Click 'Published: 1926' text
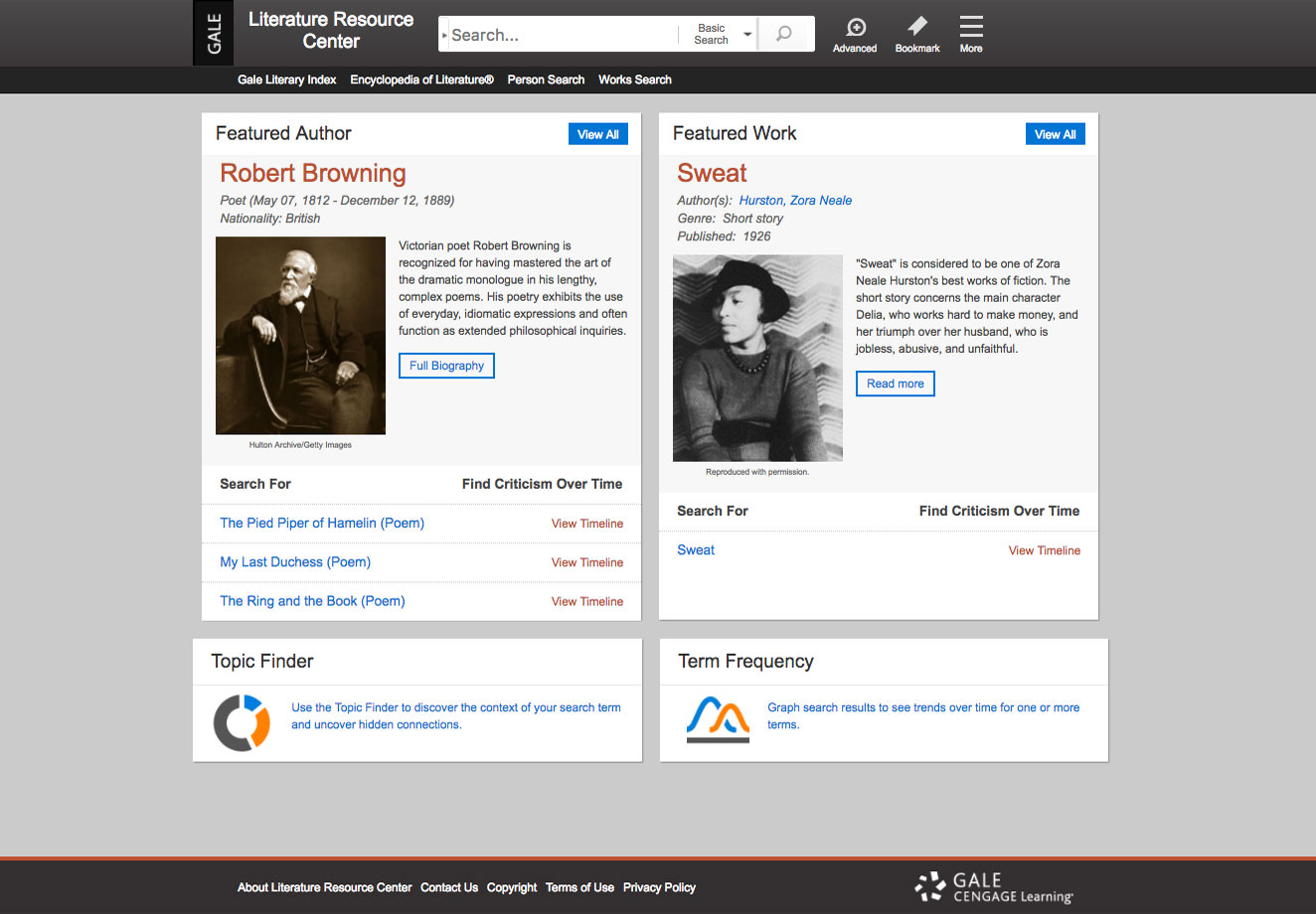Viewport: 1316px width, 914px height. 724,236
